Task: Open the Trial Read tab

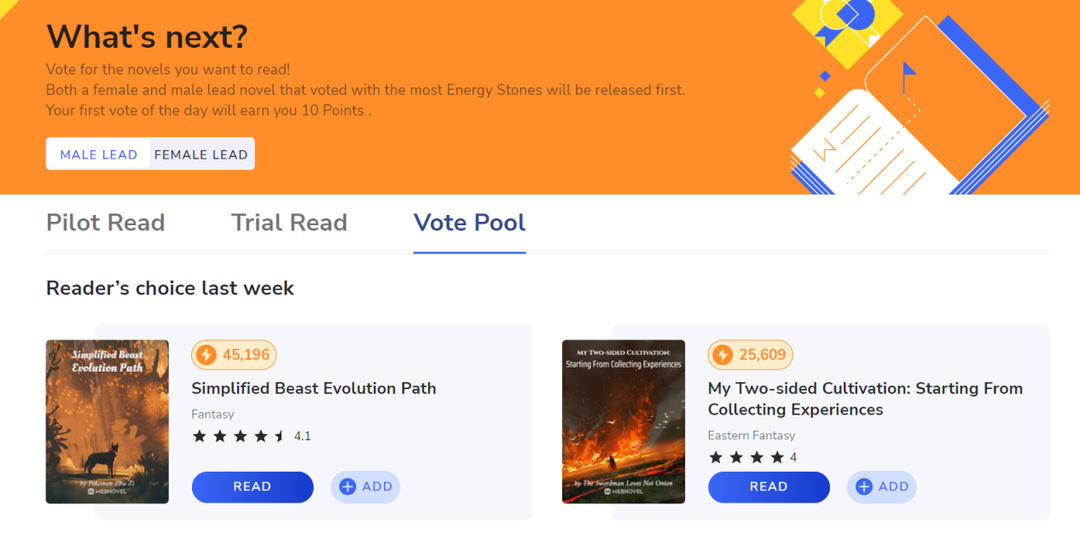Action: pyautogui.click(x=289, y=223)
